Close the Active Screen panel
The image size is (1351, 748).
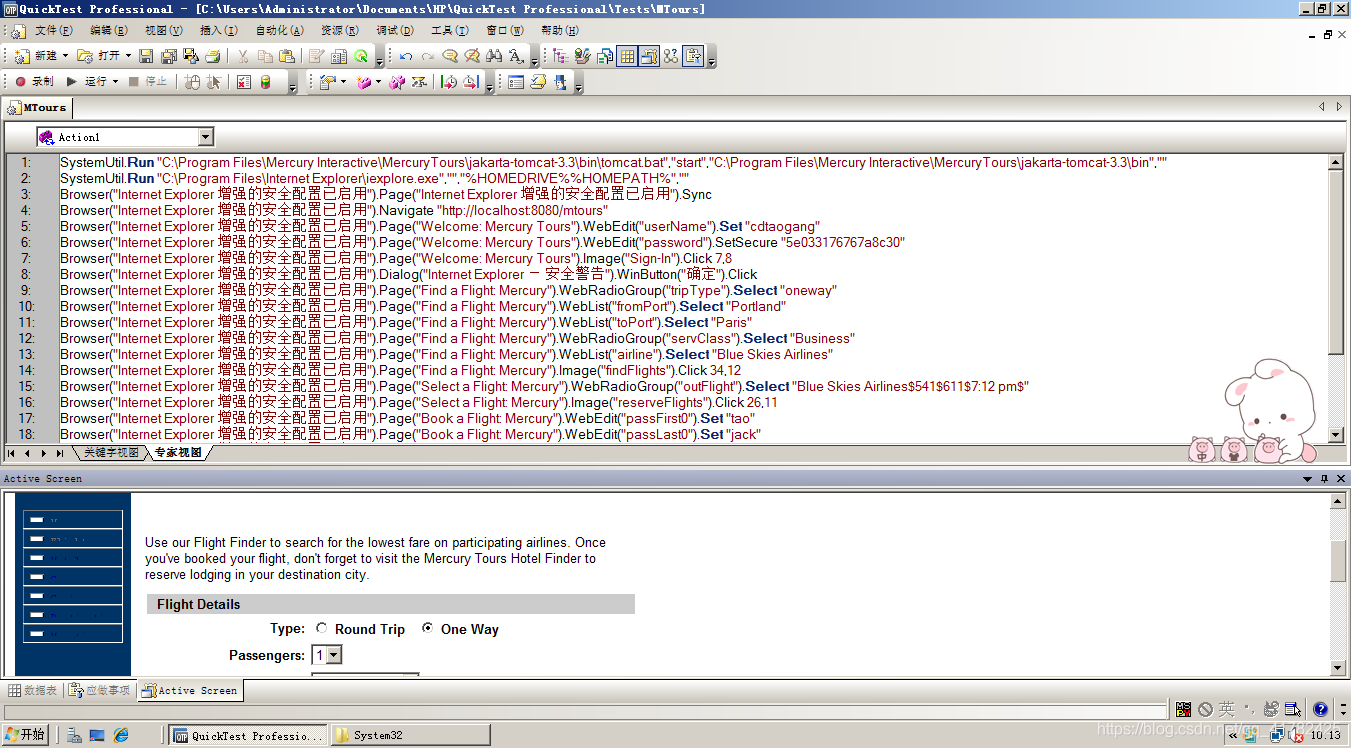coord(1340,479)
